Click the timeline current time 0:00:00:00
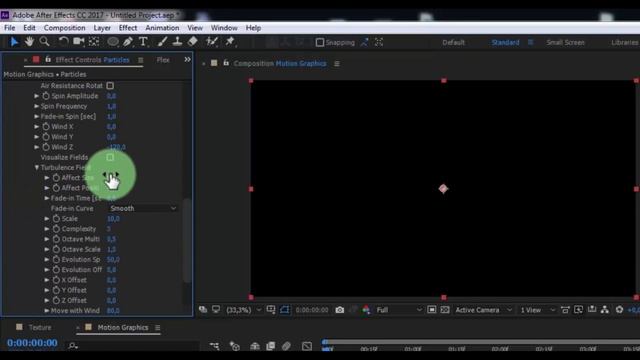 (x=32, y=343)
